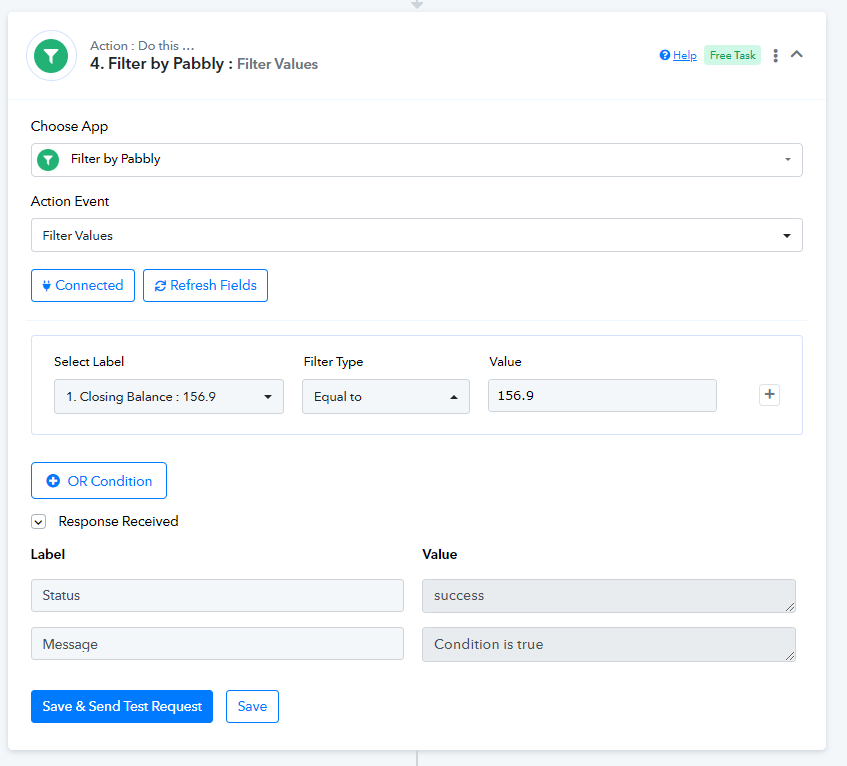
Task: Click the Refresh Fields button
Action: tap(205, 285)
